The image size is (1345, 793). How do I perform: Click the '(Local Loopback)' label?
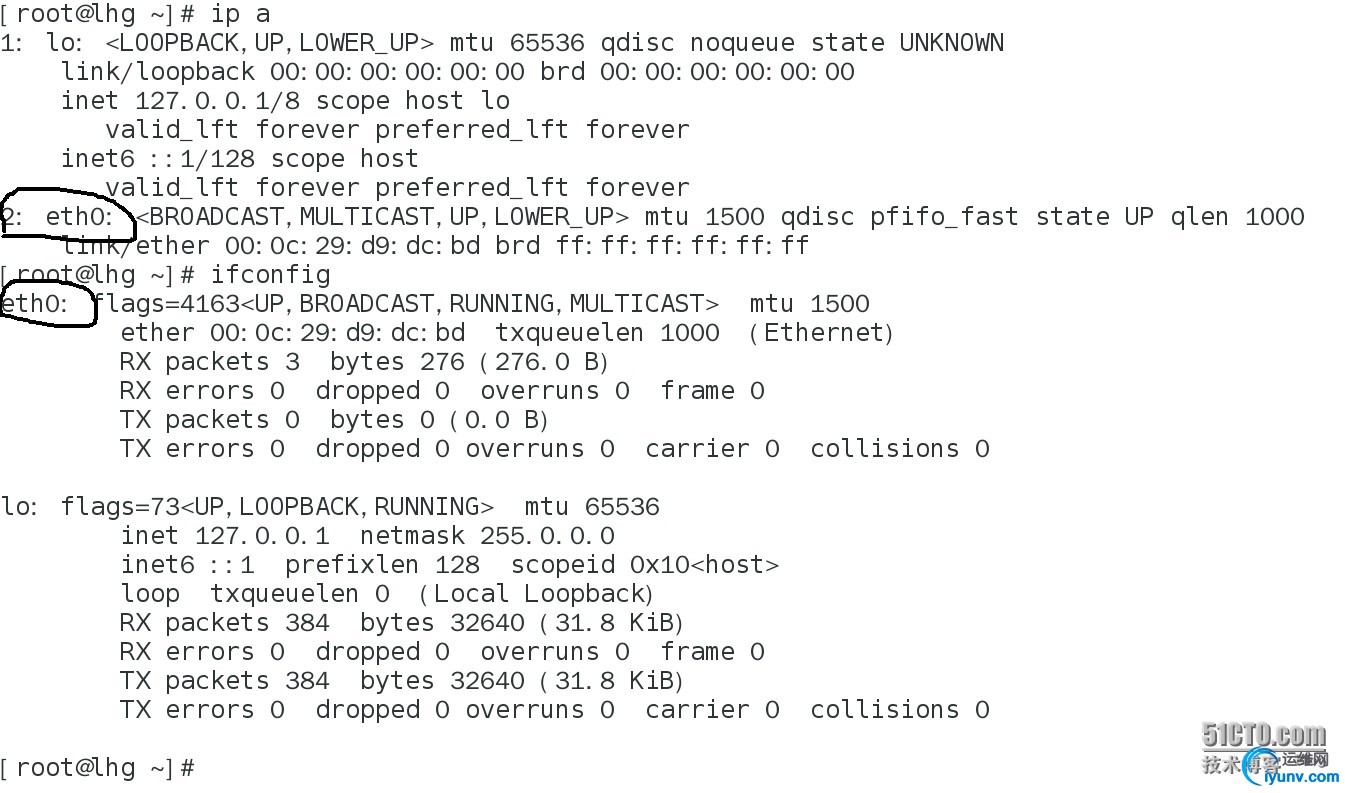[536, 594]
